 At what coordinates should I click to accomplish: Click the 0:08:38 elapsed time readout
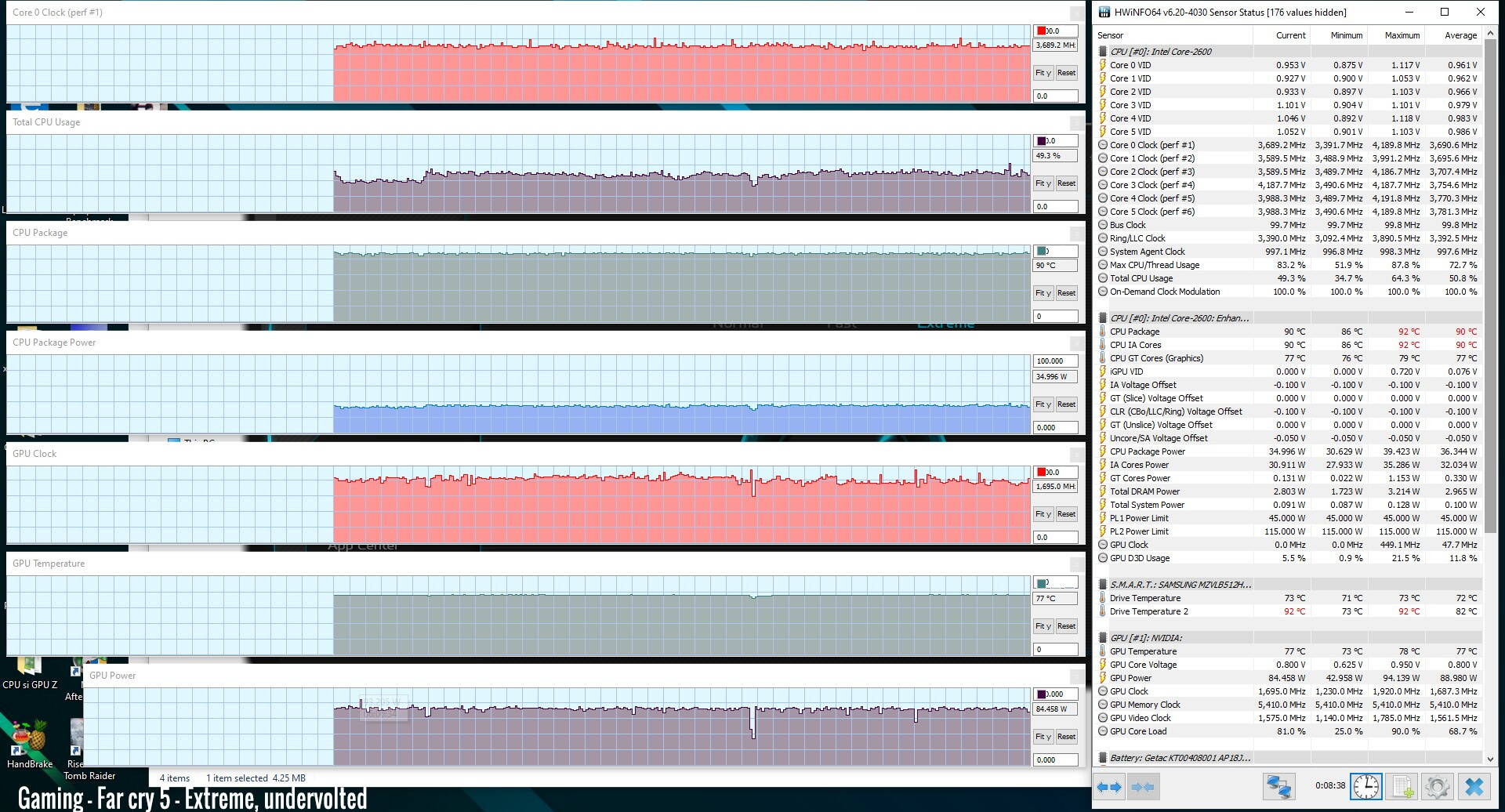click(x=1330, y=785)
